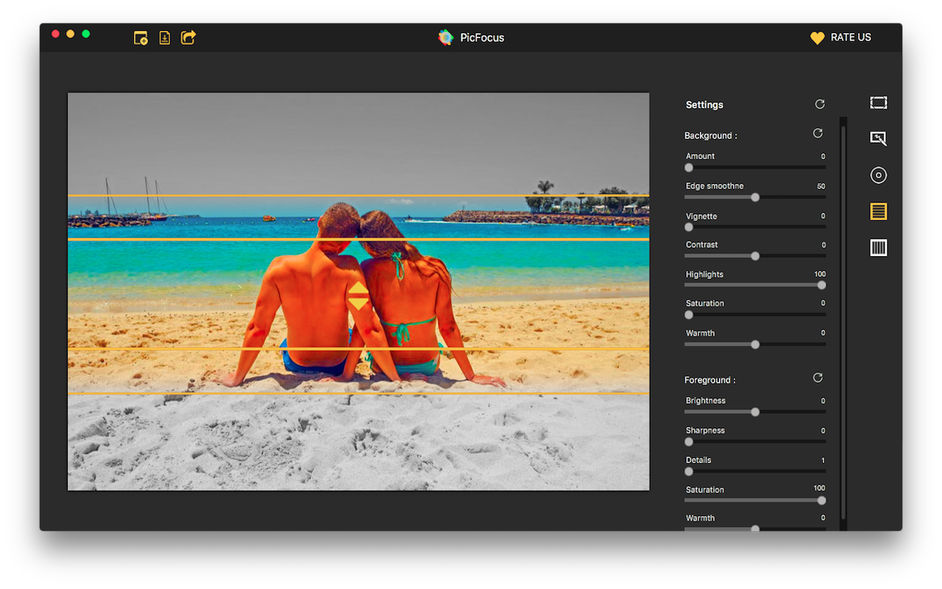Click the settings panel vertical scrollbar
The width and height of the screenshot is (942, 589).
pos(843,323)
